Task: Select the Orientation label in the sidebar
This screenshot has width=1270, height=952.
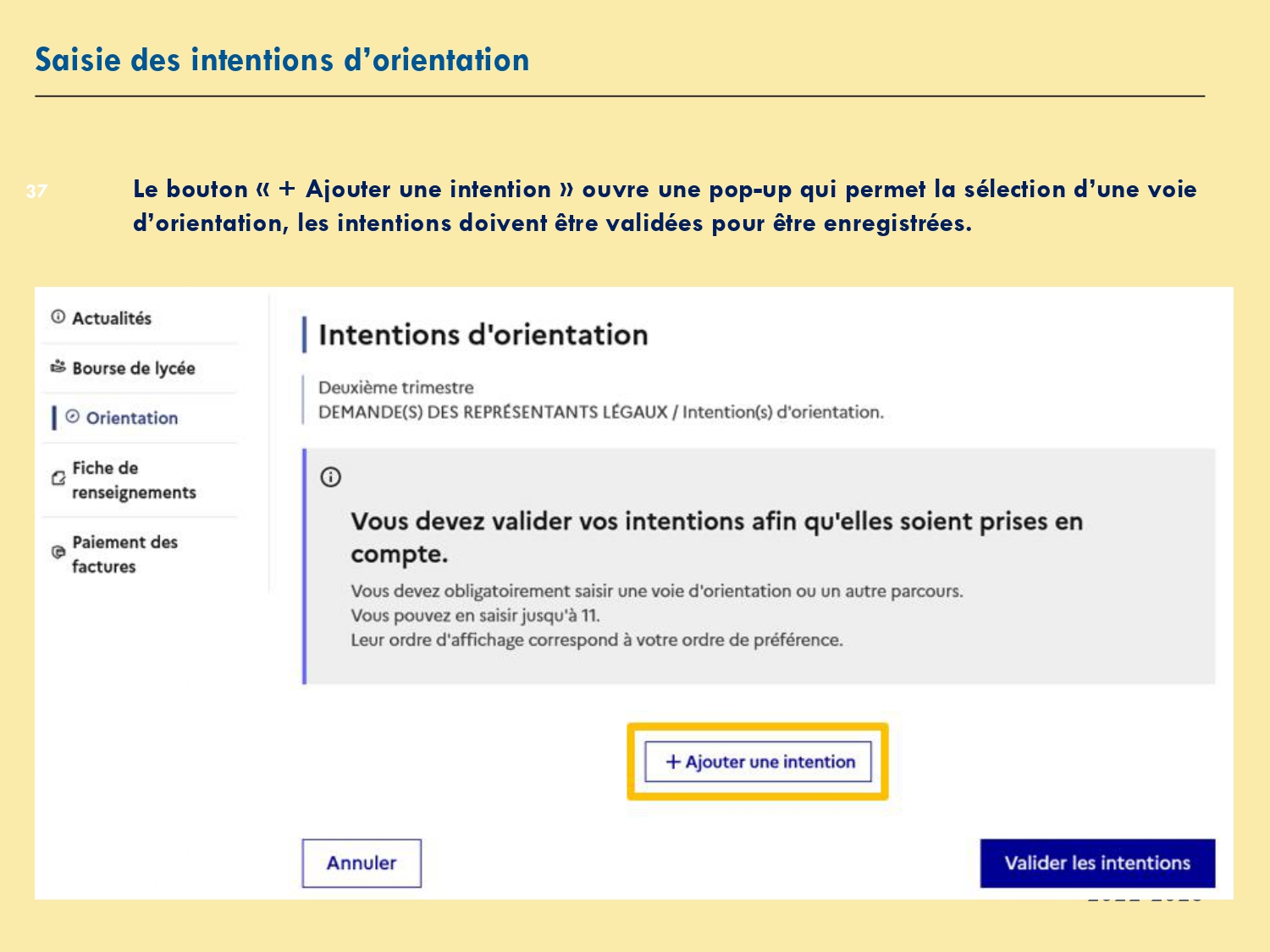Action: click(x=132, y=418)
